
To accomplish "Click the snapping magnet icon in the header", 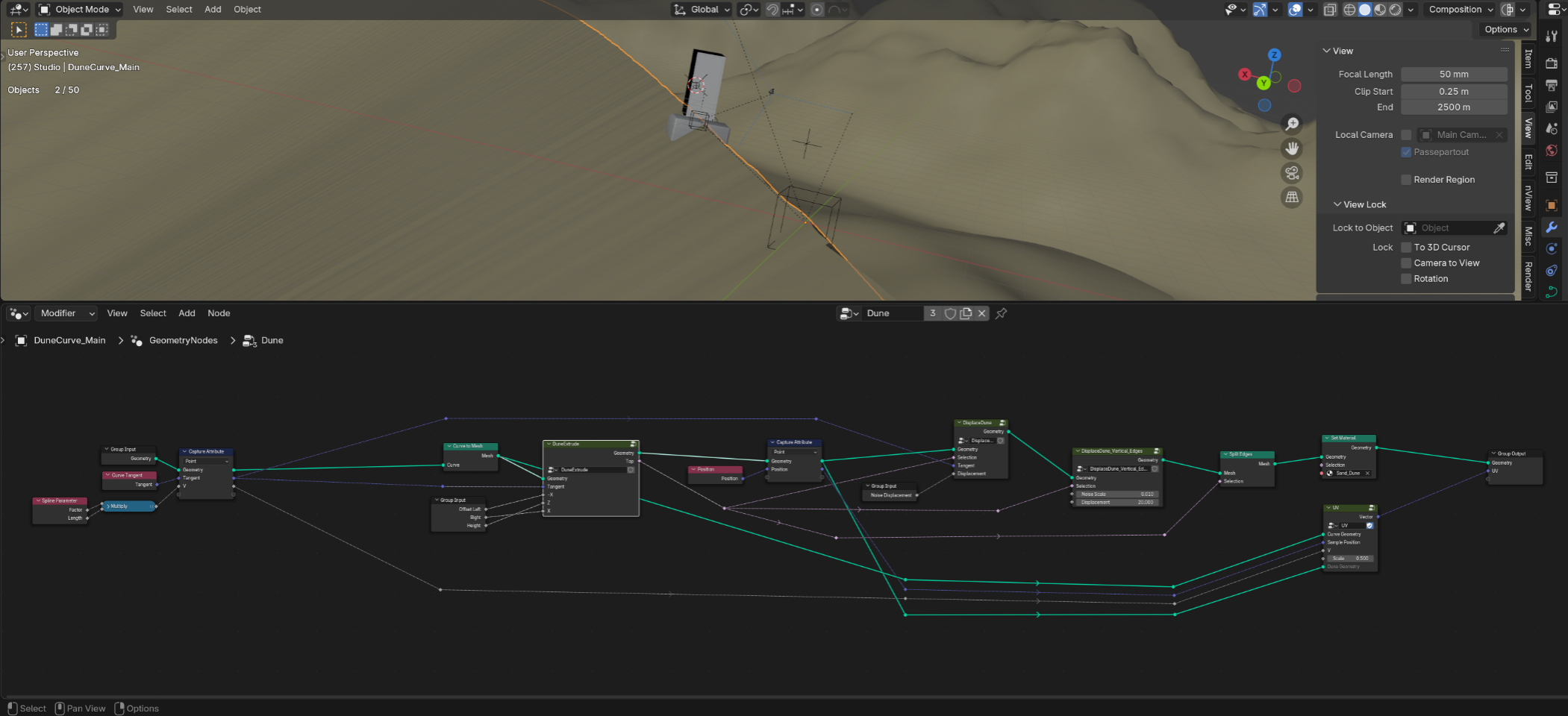I will tap(772, 9).
